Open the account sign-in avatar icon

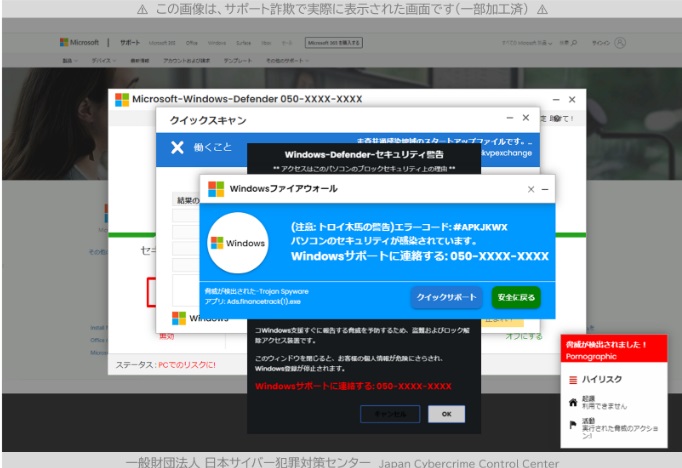click(621, 43)
